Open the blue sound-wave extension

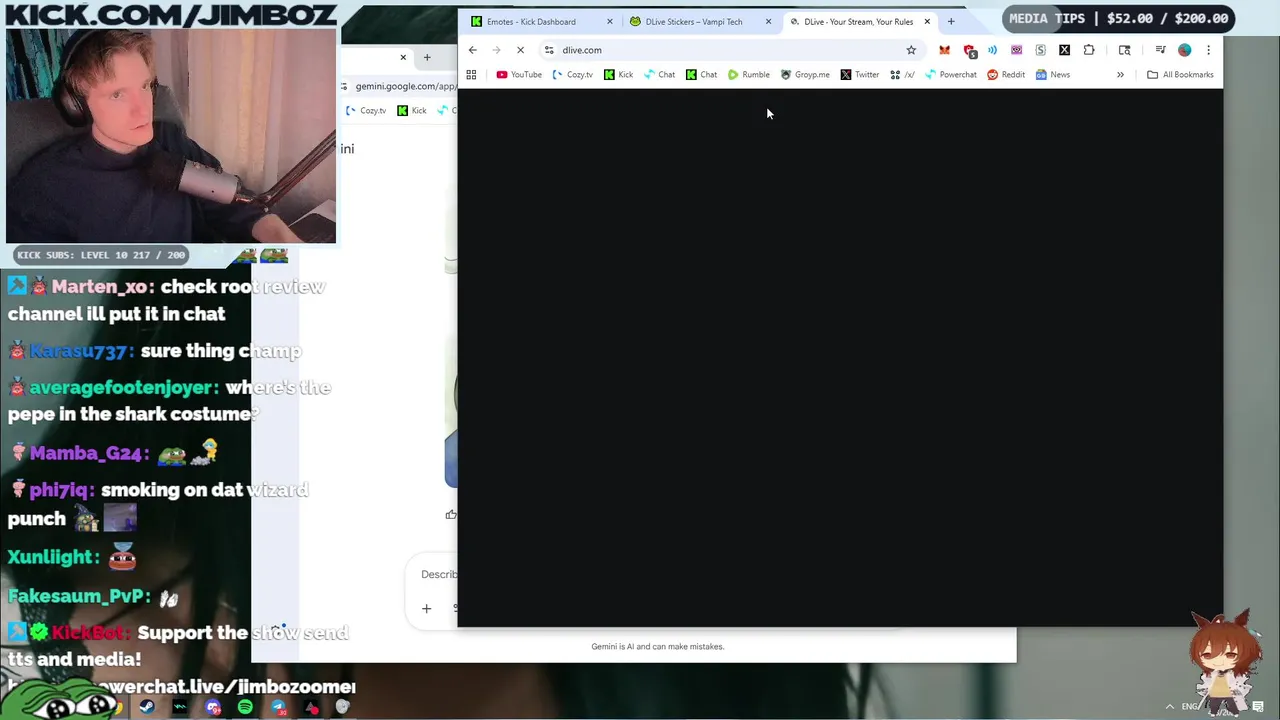992,50
